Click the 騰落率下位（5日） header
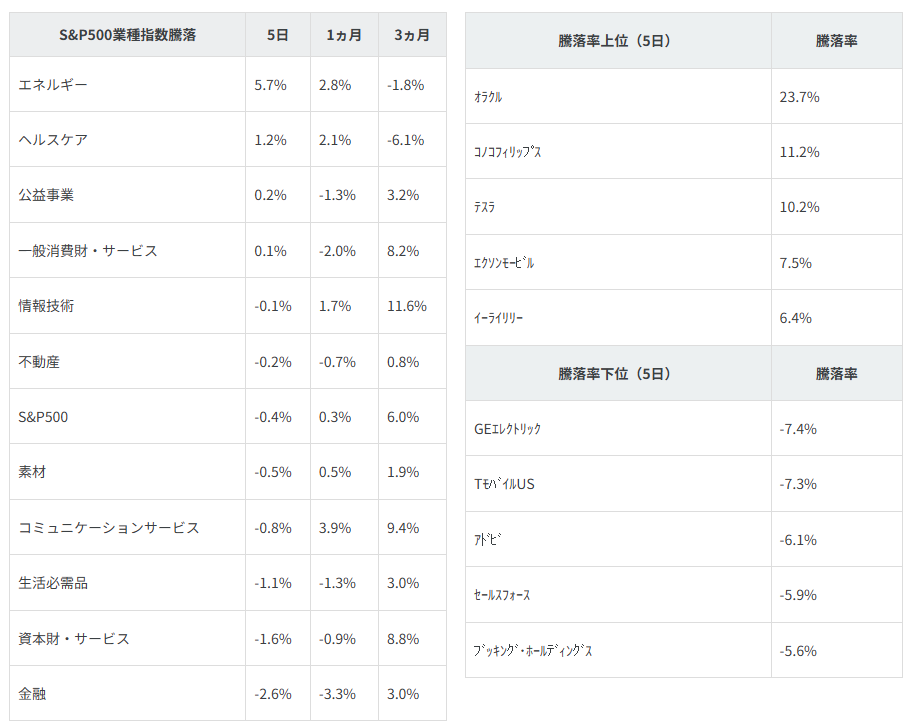 click(x=614, y=374)
